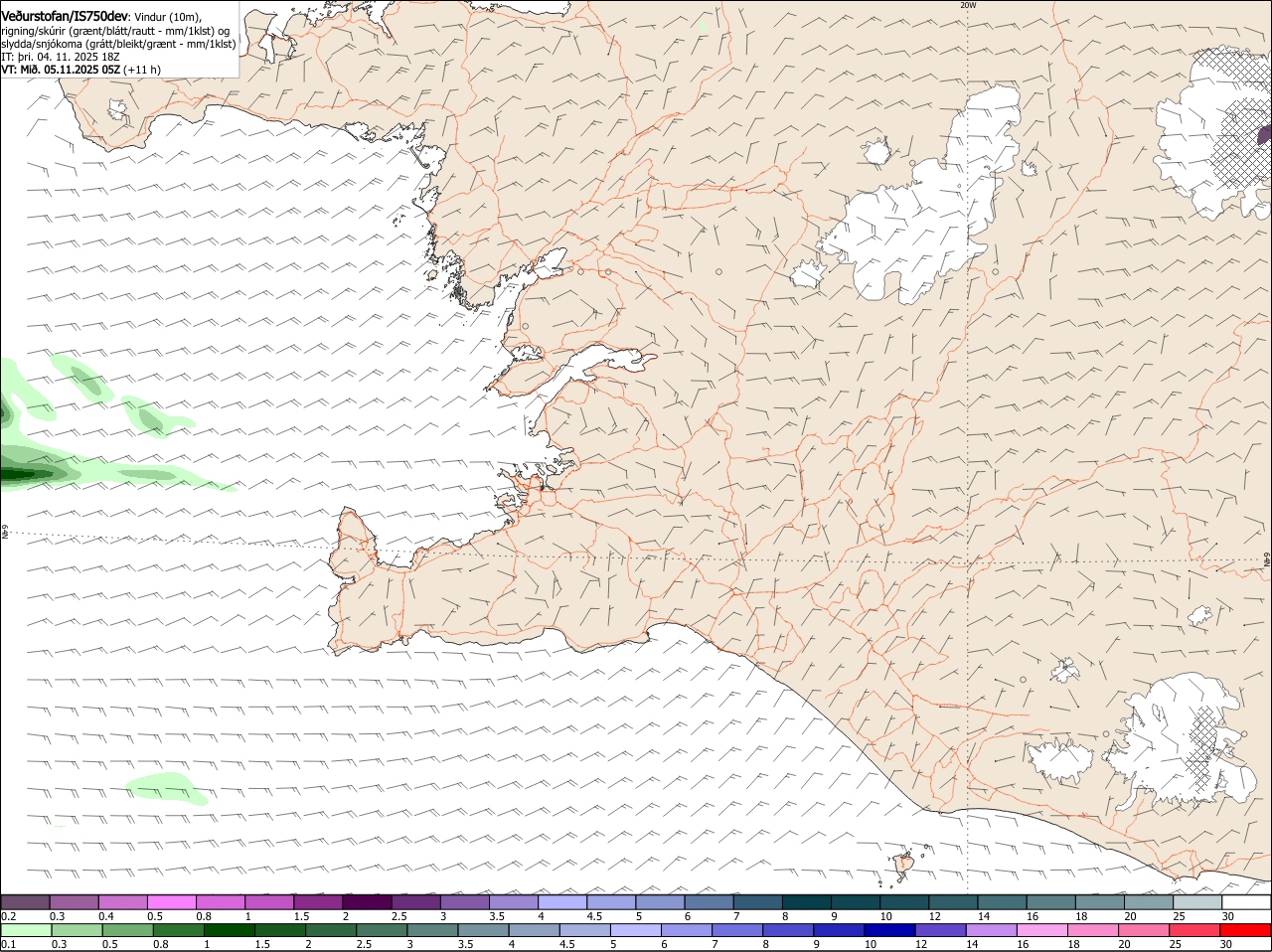Click the purple snowfall patch on the northeast glacier
1272x952 pixels.
[1264, 134]
